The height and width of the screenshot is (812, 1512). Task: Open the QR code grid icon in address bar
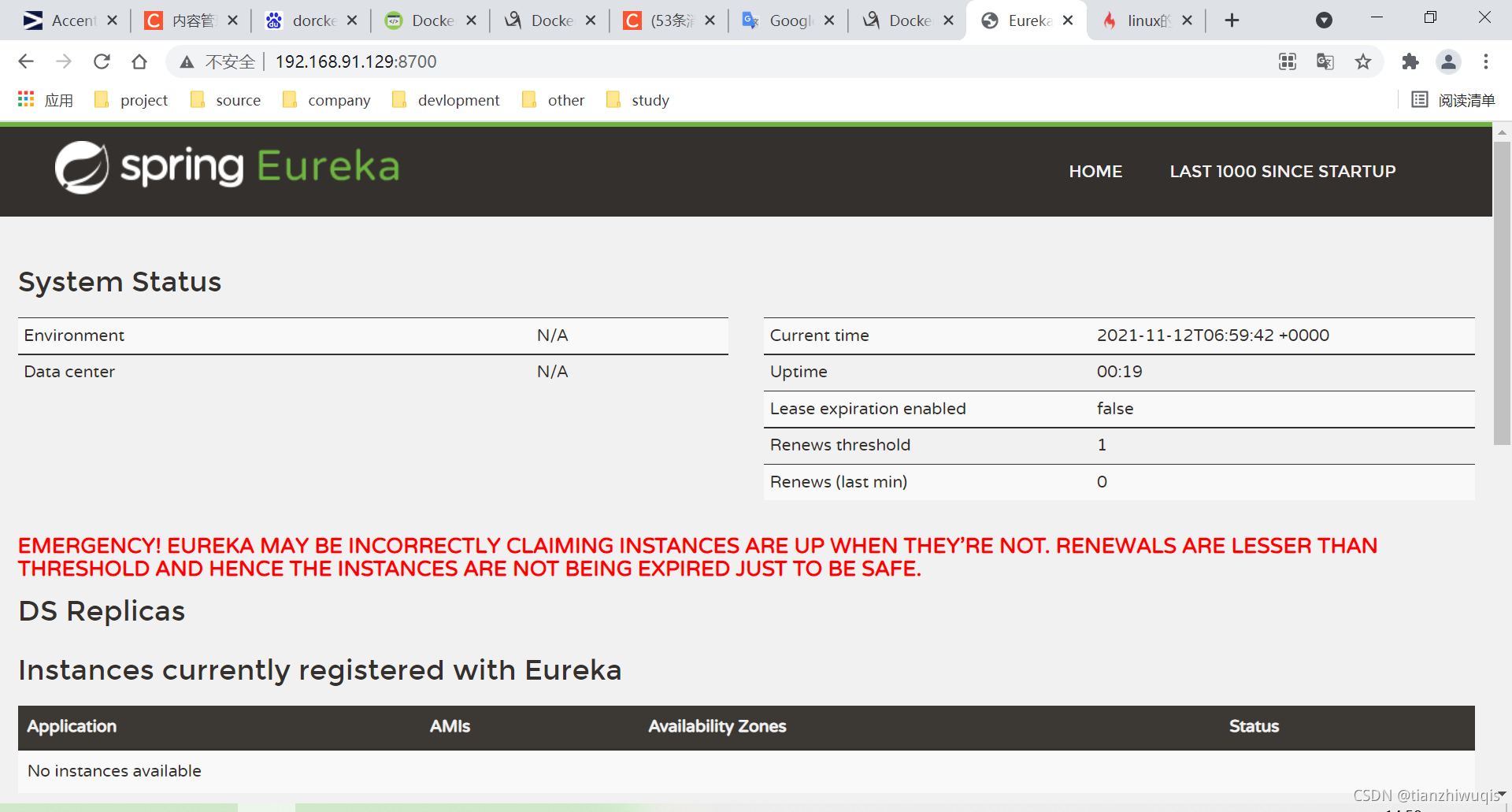point(1288,61)
